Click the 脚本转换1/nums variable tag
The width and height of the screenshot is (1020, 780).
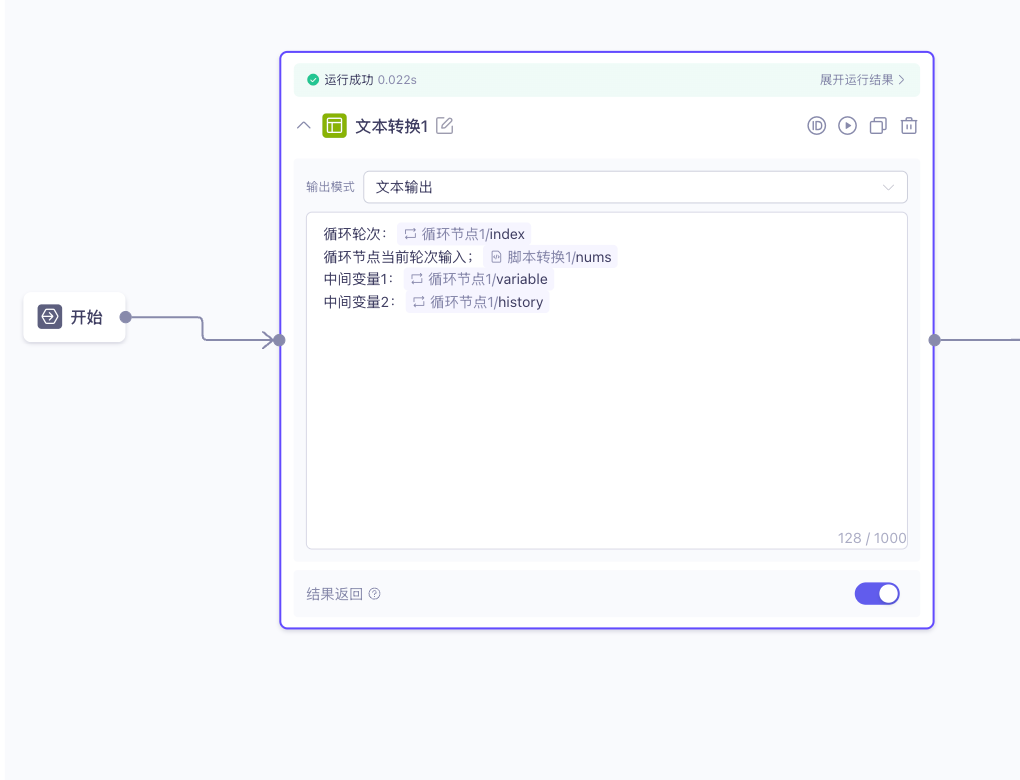click(553, 256)
